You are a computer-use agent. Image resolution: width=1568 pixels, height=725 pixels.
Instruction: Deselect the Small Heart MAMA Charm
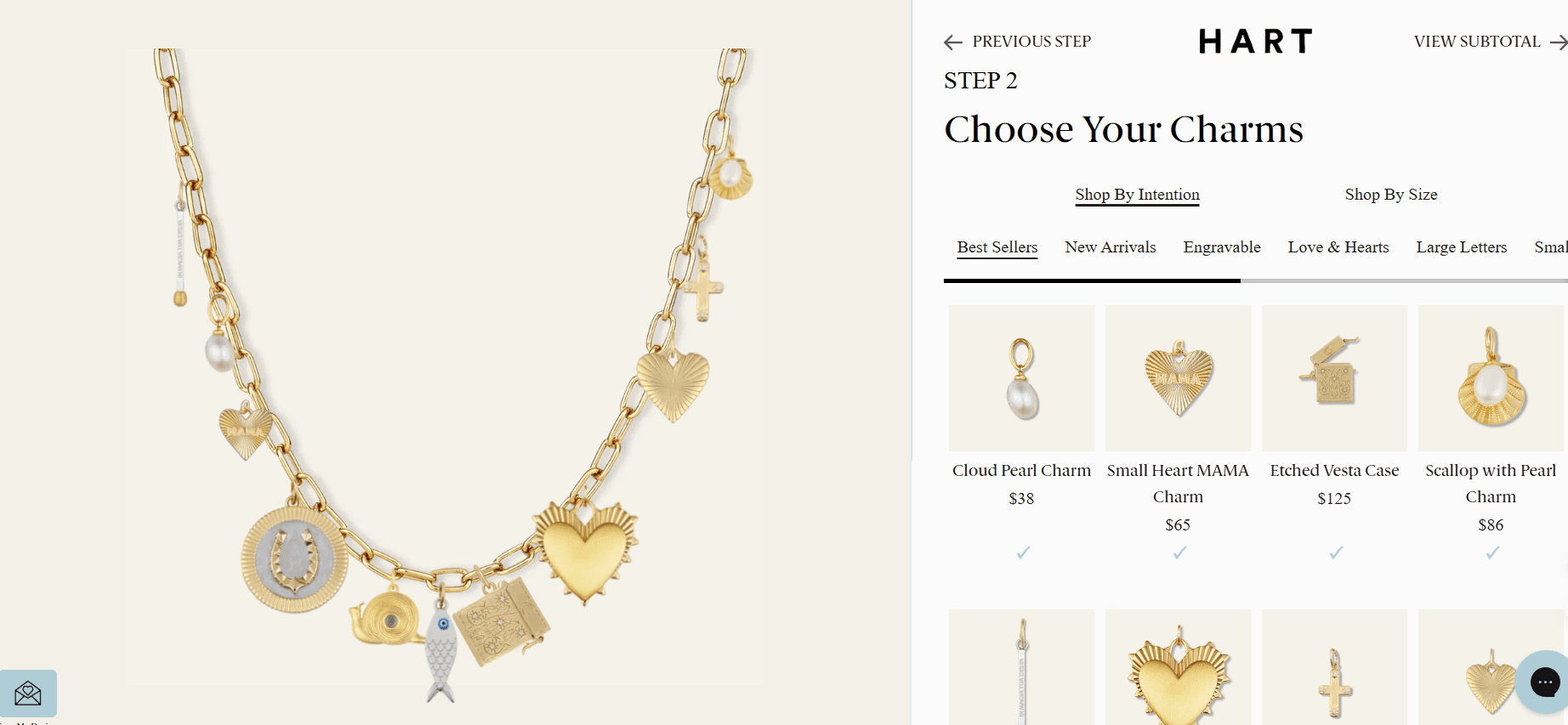[x=1178, y=552]
